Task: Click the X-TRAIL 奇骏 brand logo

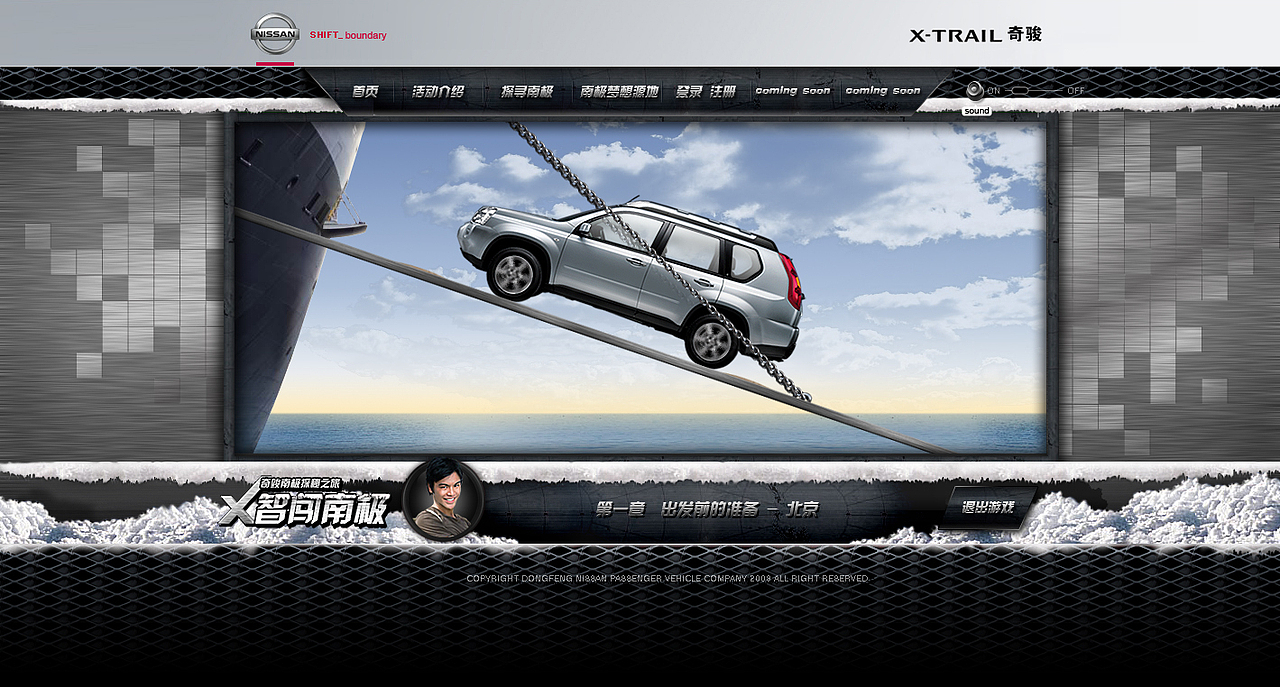Action: point(976,35)
